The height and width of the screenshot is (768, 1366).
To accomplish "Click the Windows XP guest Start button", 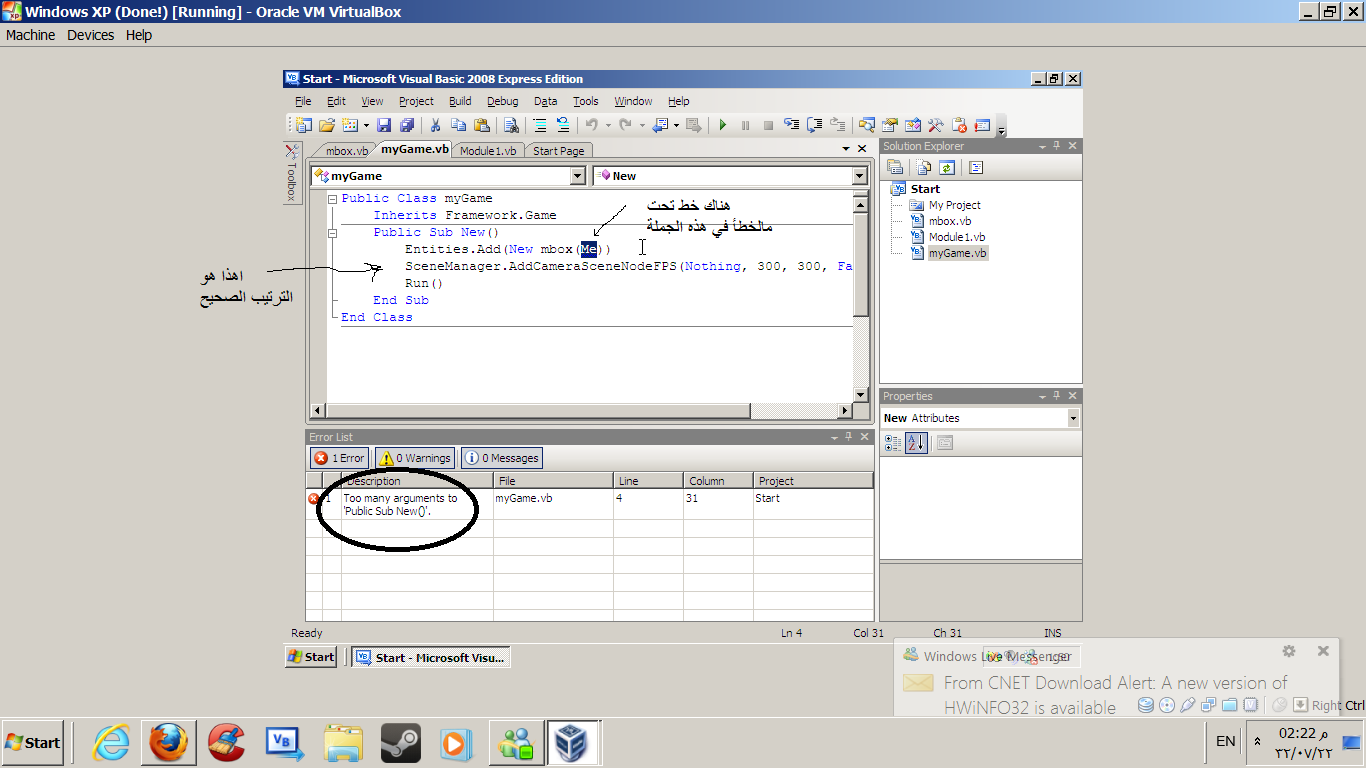I will pos(311,657).
